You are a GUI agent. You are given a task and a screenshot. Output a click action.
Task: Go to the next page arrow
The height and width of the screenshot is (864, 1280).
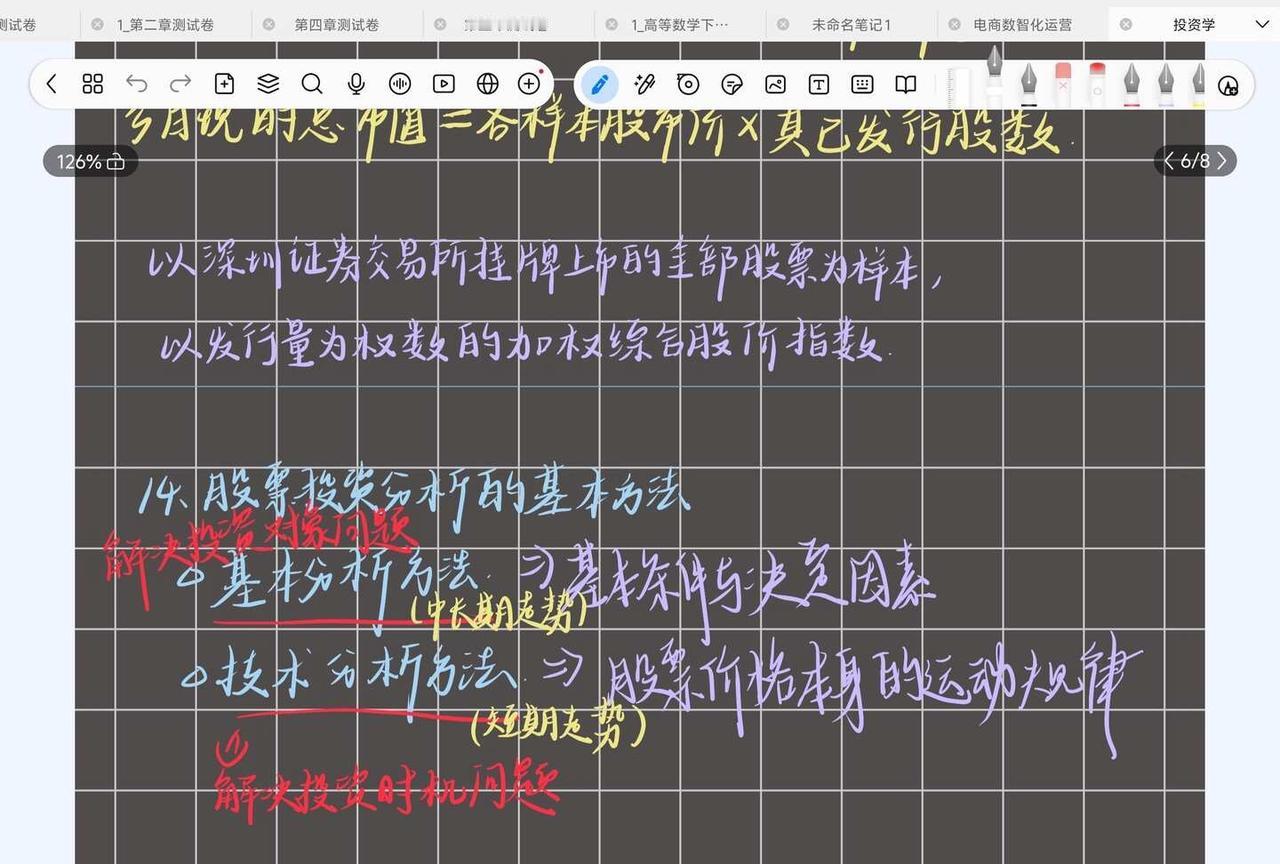point(1221,161)
